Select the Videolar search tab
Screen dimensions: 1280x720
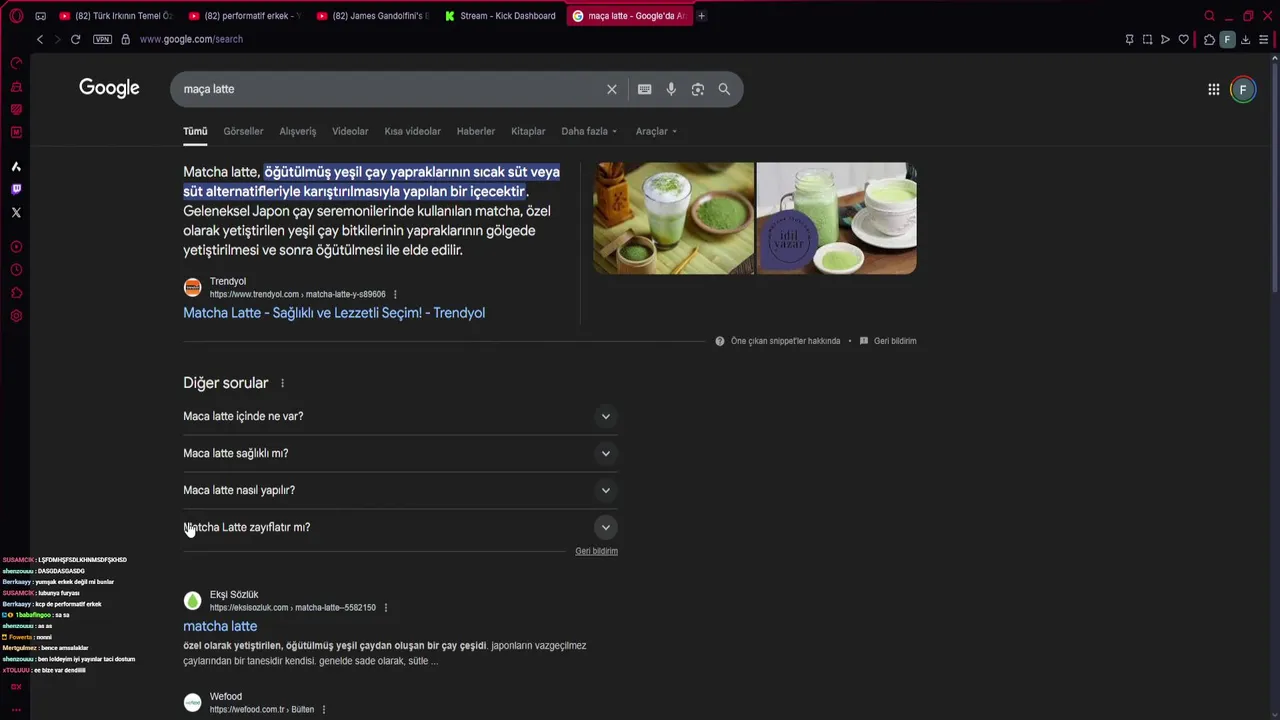click(x=350, y=131)
